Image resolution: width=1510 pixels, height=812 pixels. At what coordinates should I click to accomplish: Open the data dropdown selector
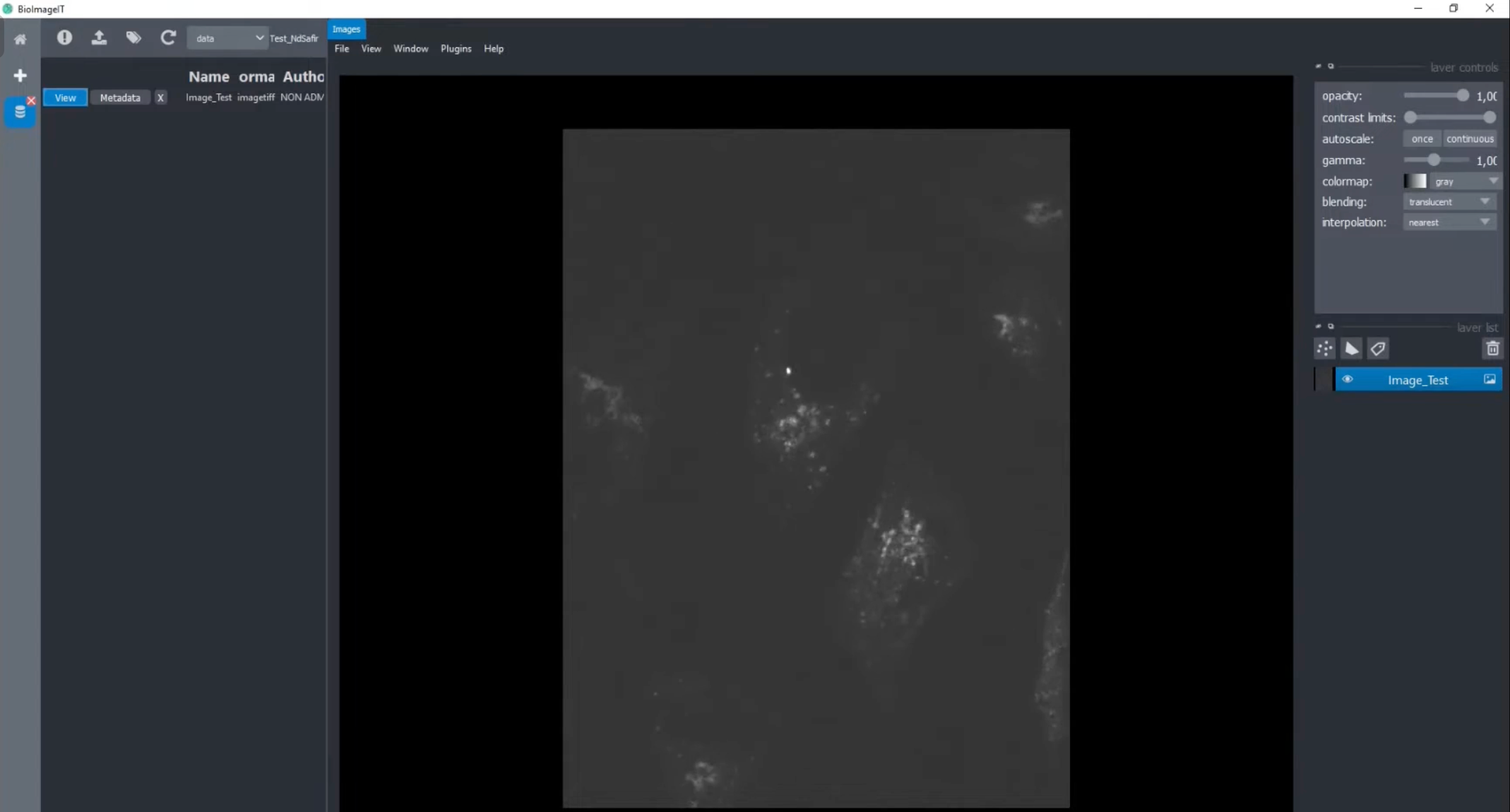coord(226,38)
